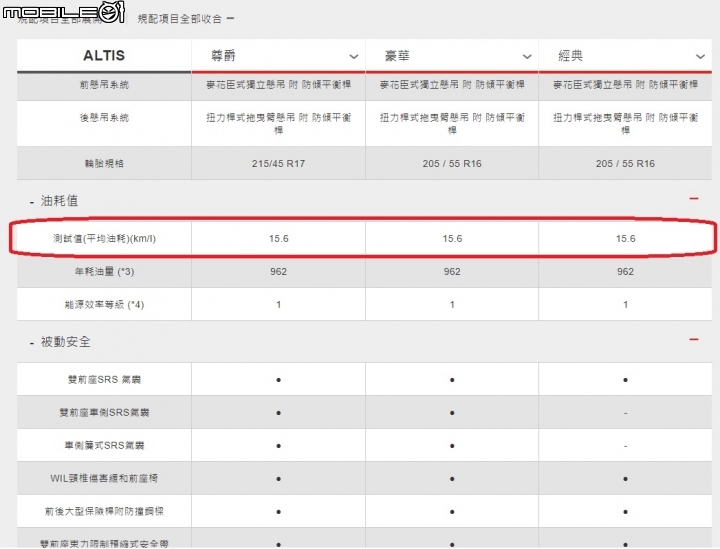The height and width of the screenshot is (549, 720).
Task: Open the 經典 trim dropdown
Action: pyautogui.click(x=700, y=56)
